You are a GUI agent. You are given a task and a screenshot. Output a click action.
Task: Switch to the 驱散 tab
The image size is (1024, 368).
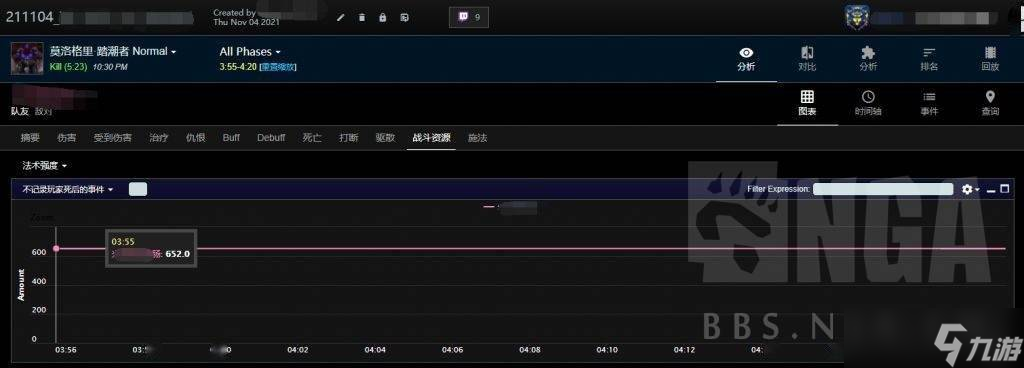coord(385,138)
